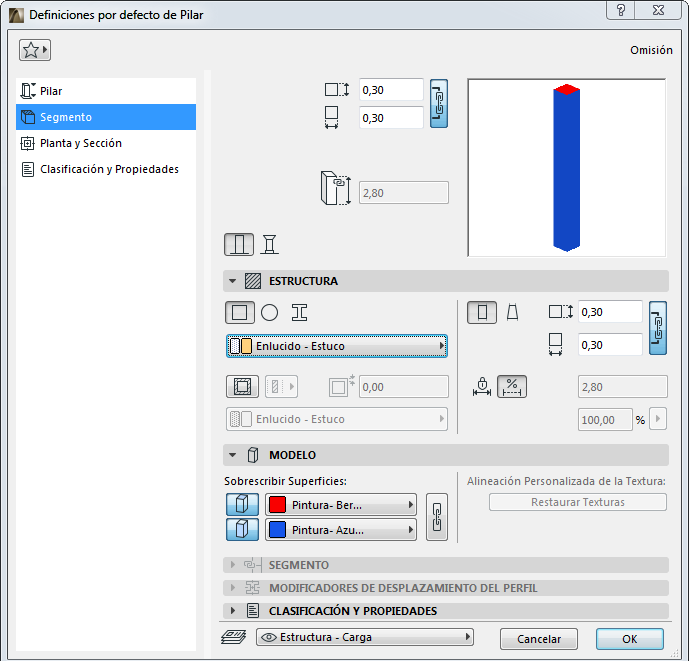Toggle the surfaces chain link button
Screen dimensions: 689x661
click(437, 517)
